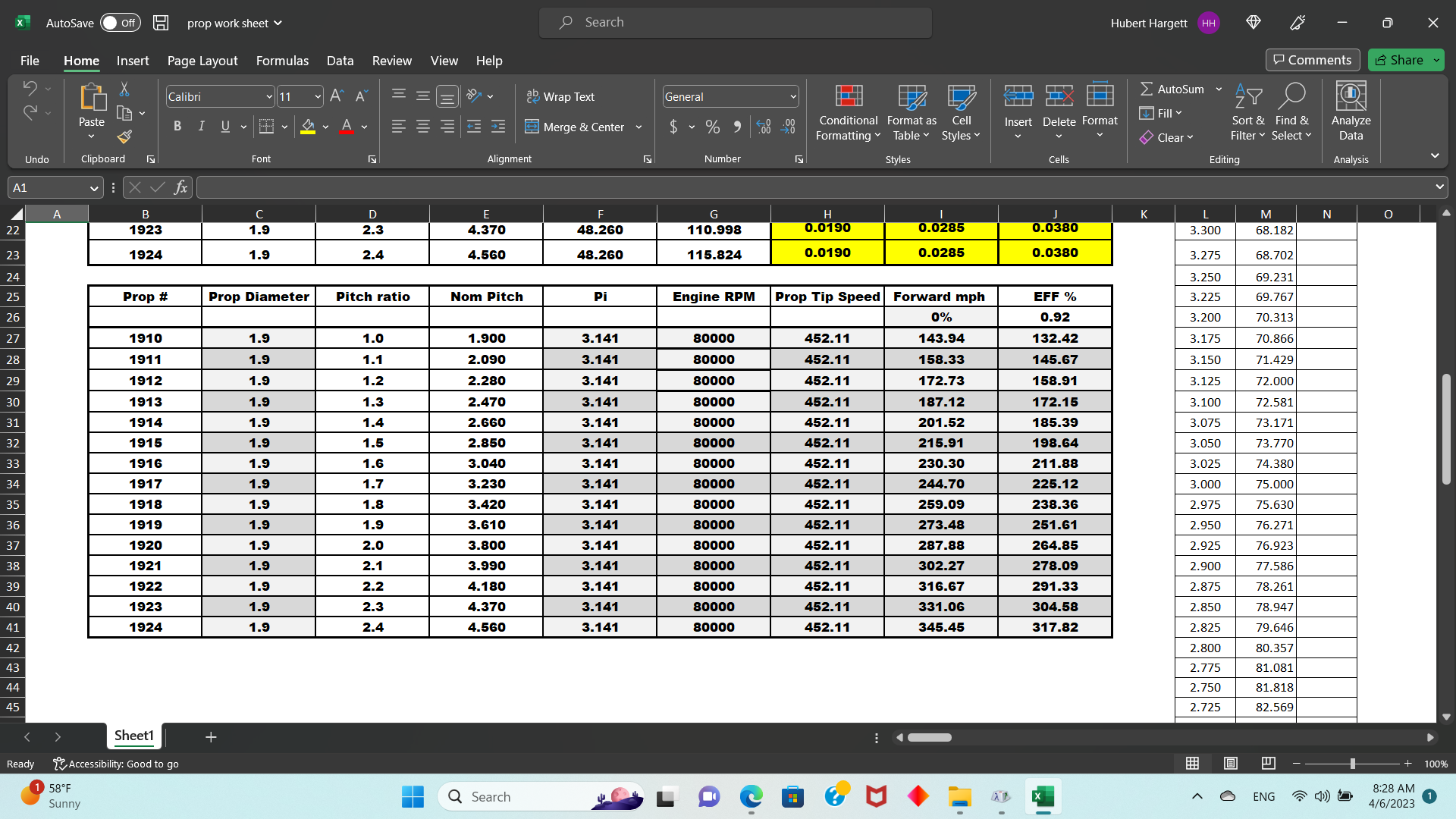Image resolution: width=1456 pixels, height=819 pixels.
Task: Click the Save icon in title bar
Action: pos(161,23)
